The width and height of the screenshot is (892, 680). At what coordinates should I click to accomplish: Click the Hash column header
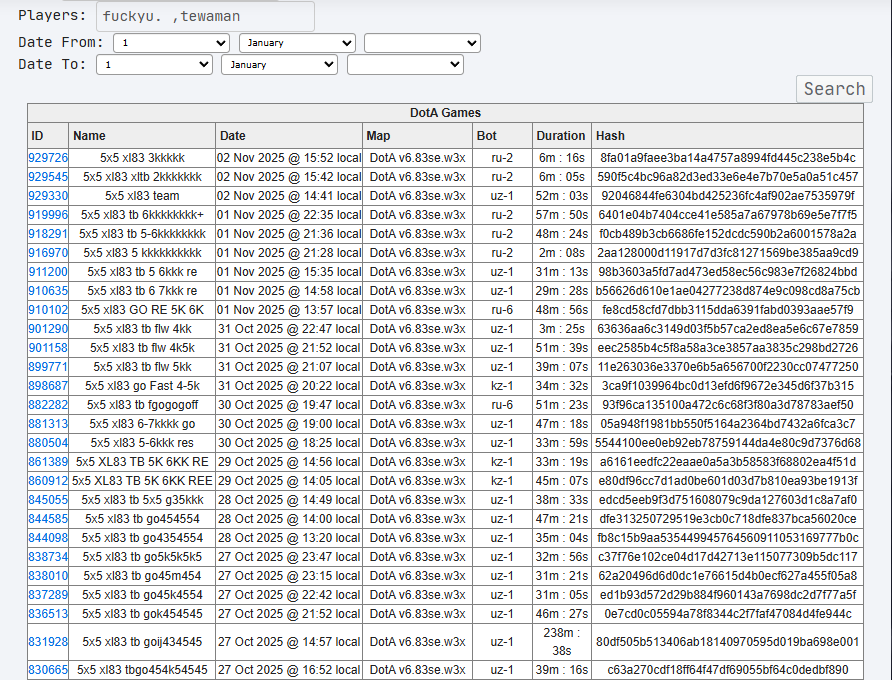(x=727, y=135)
